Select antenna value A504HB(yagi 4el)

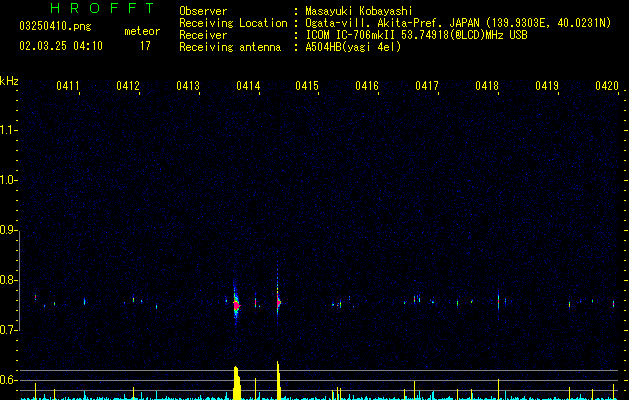tap(353, 47)
